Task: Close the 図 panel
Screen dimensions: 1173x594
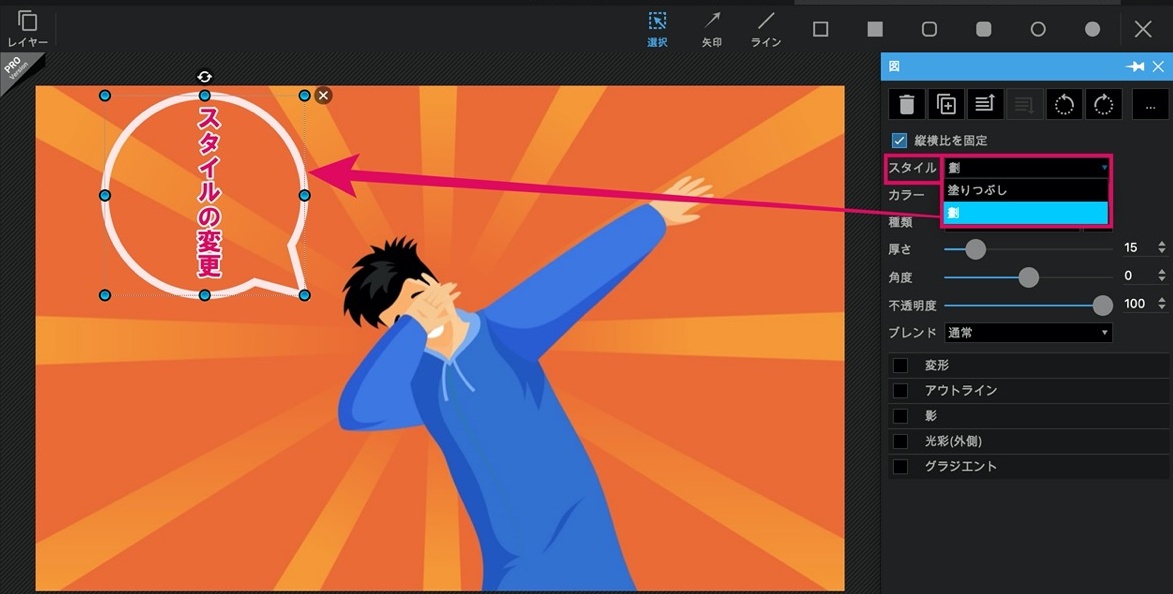Action: (1158, 67)
